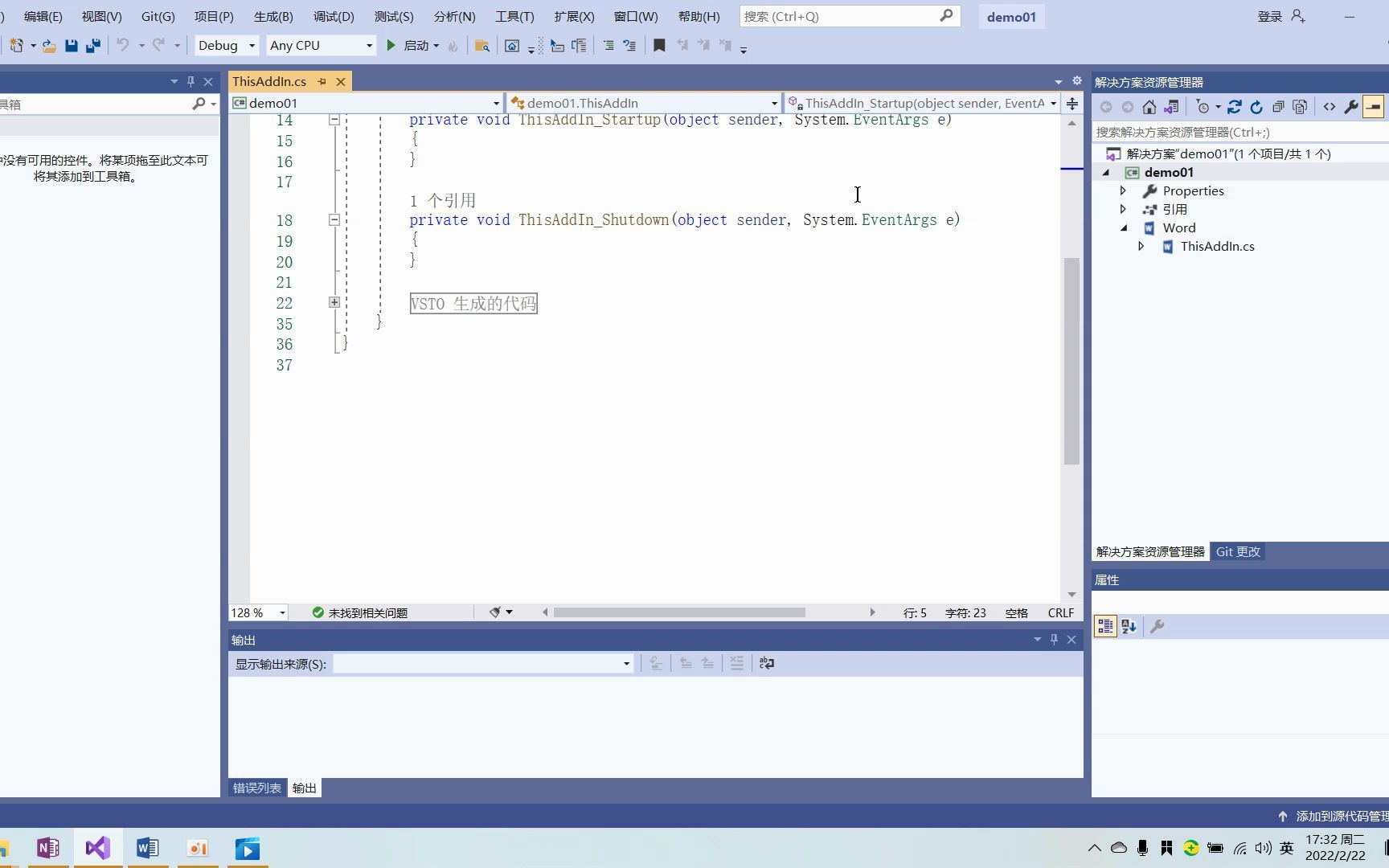Click the Properties wrench icon in Solution Explorer
Viewport: 1389px width, 868px height.
tap(1352, 106)
